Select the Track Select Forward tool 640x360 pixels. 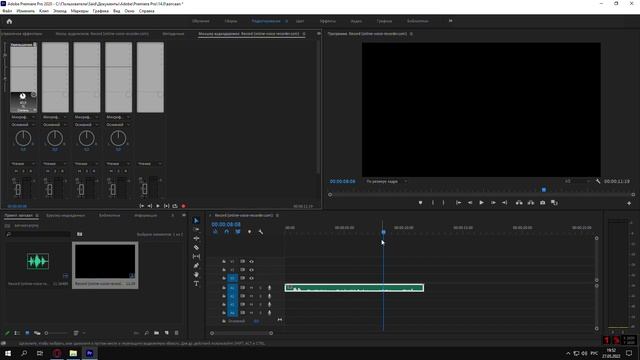pyautogui.click(x=196, y=229)
